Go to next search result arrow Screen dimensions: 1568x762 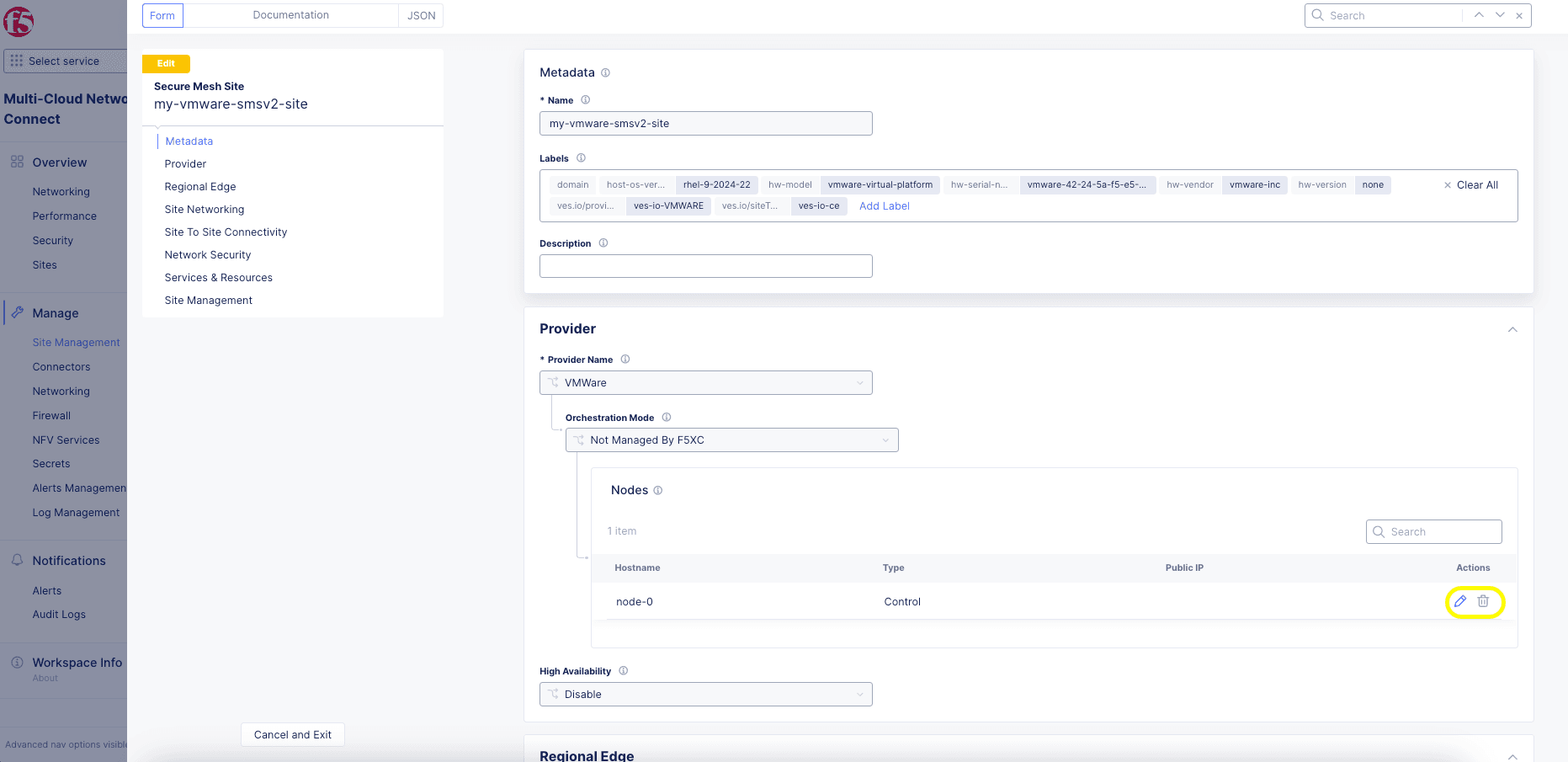pos(1500,15)
